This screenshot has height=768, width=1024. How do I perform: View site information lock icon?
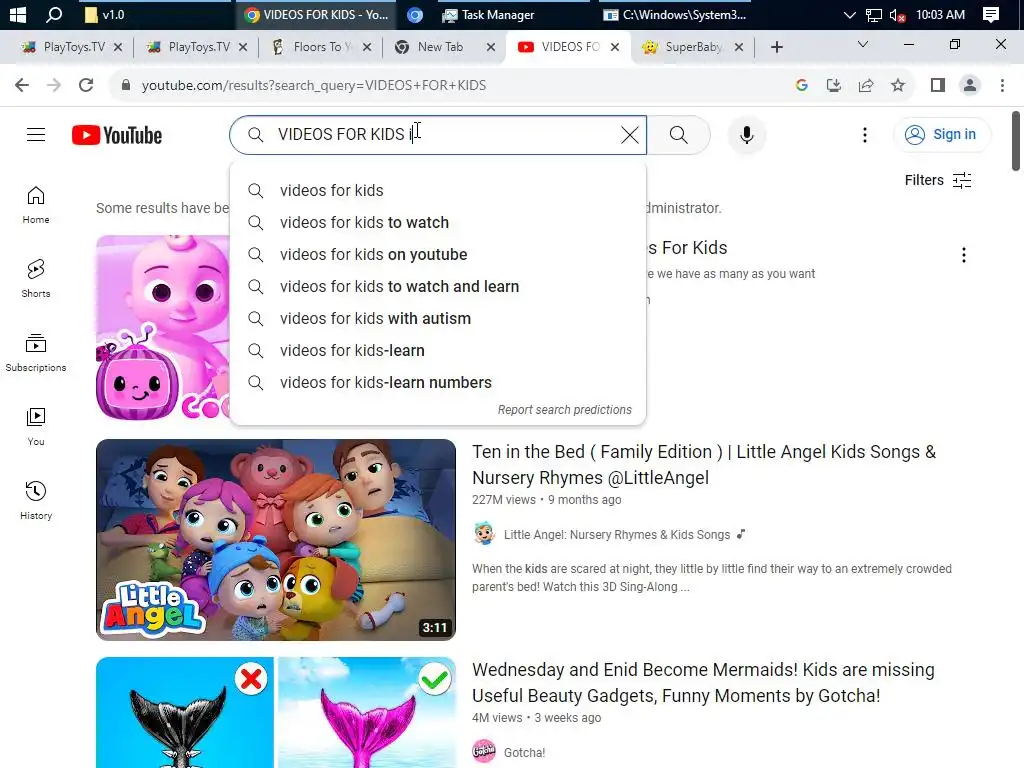125,85
